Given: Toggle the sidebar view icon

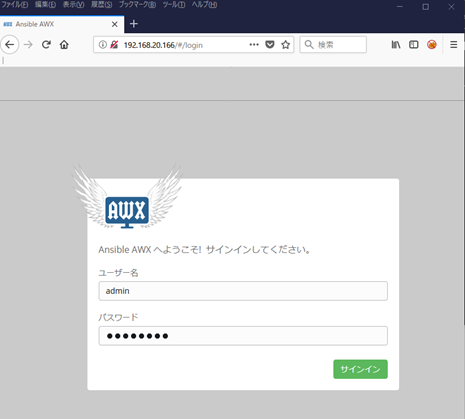Looking at the screenshot, I should tap(414, 44).
